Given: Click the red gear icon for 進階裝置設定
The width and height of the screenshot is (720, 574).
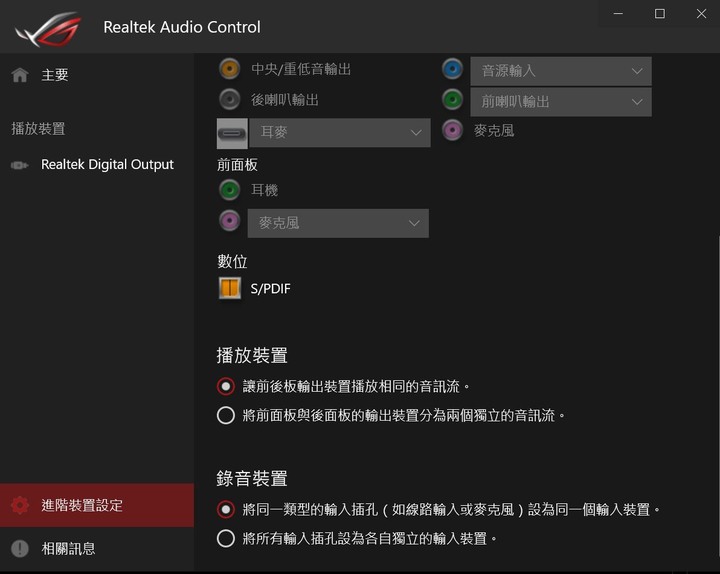Looking at the screenshot, I should coord(20,505).
